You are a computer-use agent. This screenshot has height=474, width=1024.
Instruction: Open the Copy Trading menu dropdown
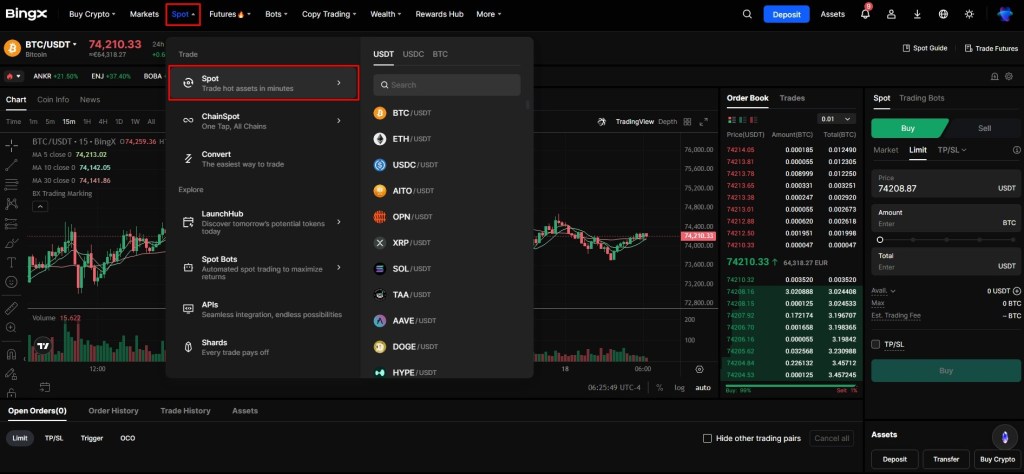(x=329, y=14)
